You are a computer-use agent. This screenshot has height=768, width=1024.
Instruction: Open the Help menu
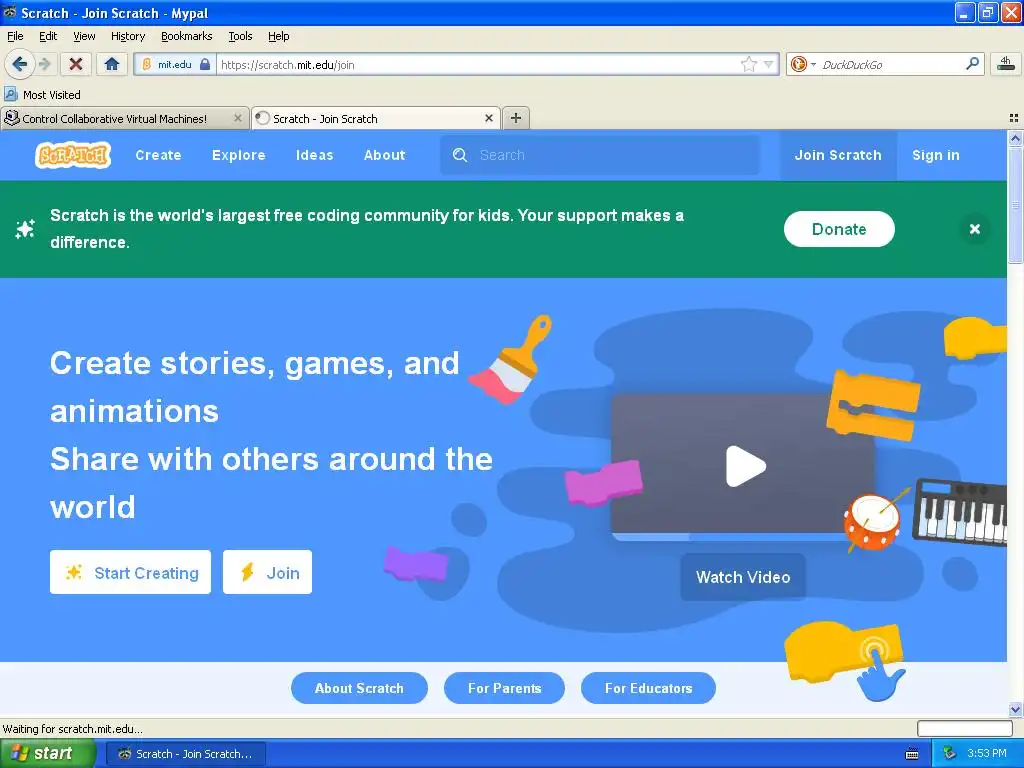(279, 36)
